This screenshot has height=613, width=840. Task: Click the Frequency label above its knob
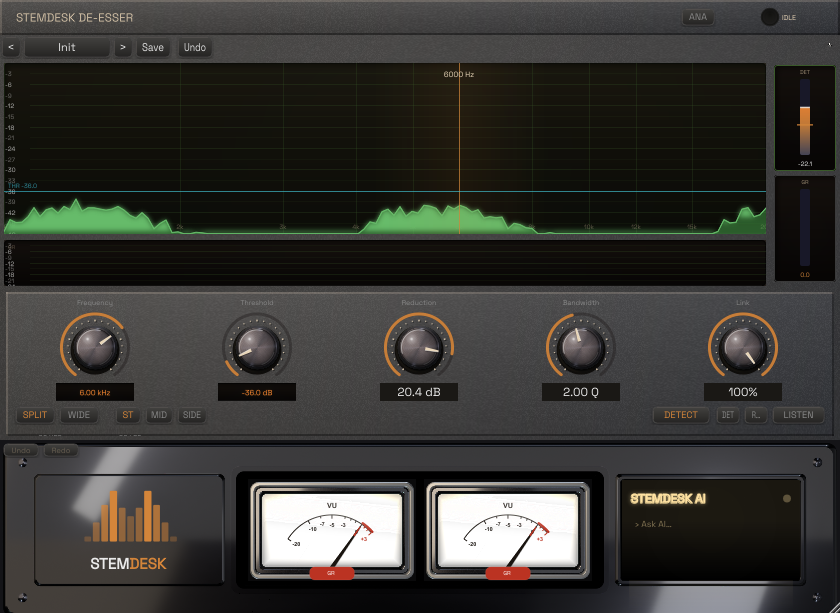[95, 303]
